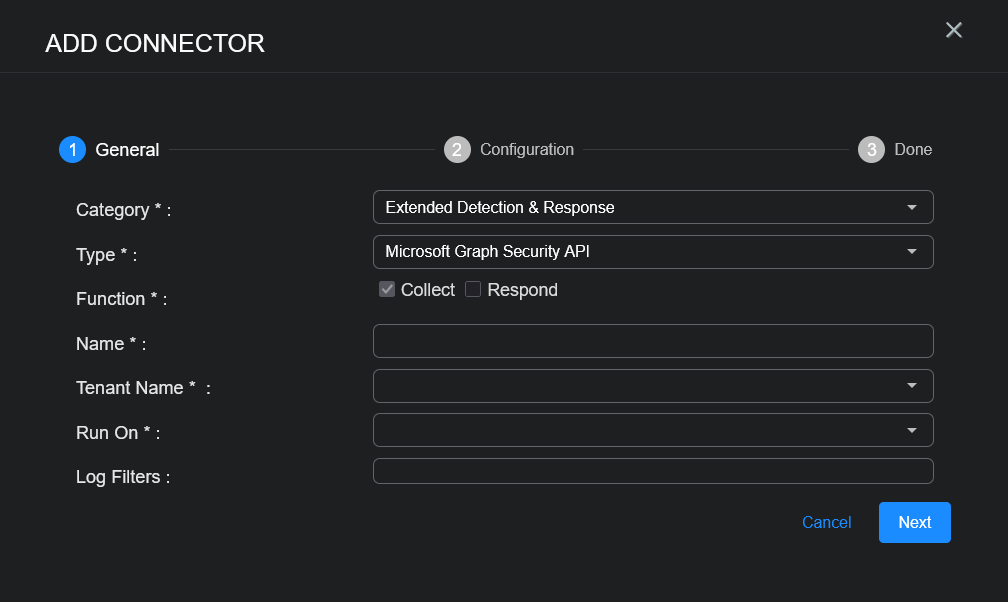1008x602 pixels.
Task: Click the step 2 Configuration circle icon
Action: 457,150
